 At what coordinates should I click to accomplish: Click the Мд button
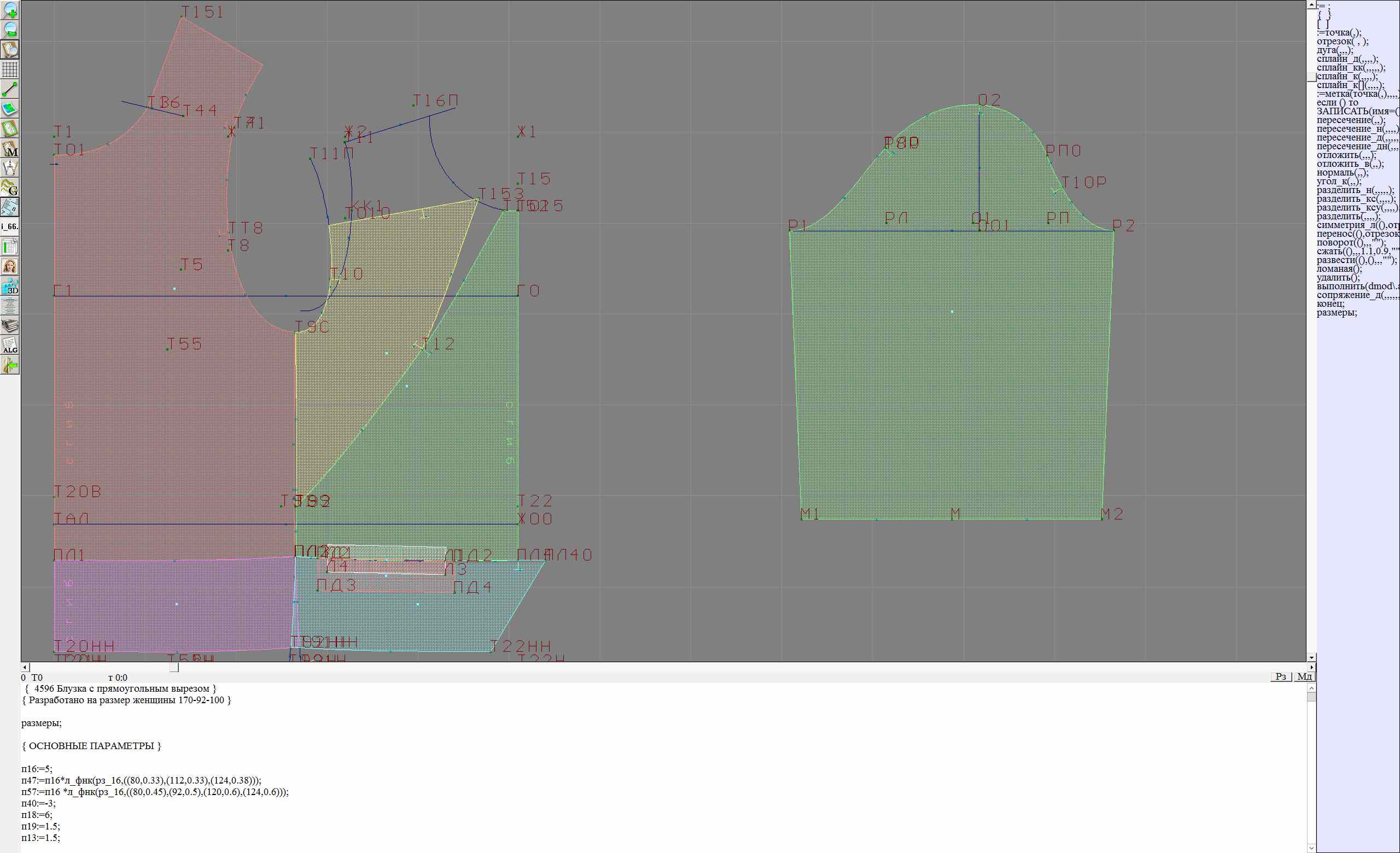(x=1304, y=676)
